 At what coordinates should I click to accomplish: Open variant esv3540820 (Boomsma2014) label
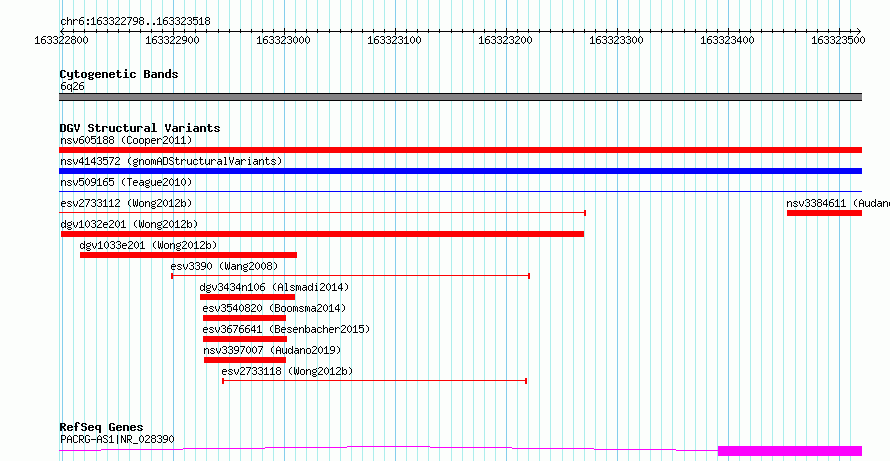(274, 308)
